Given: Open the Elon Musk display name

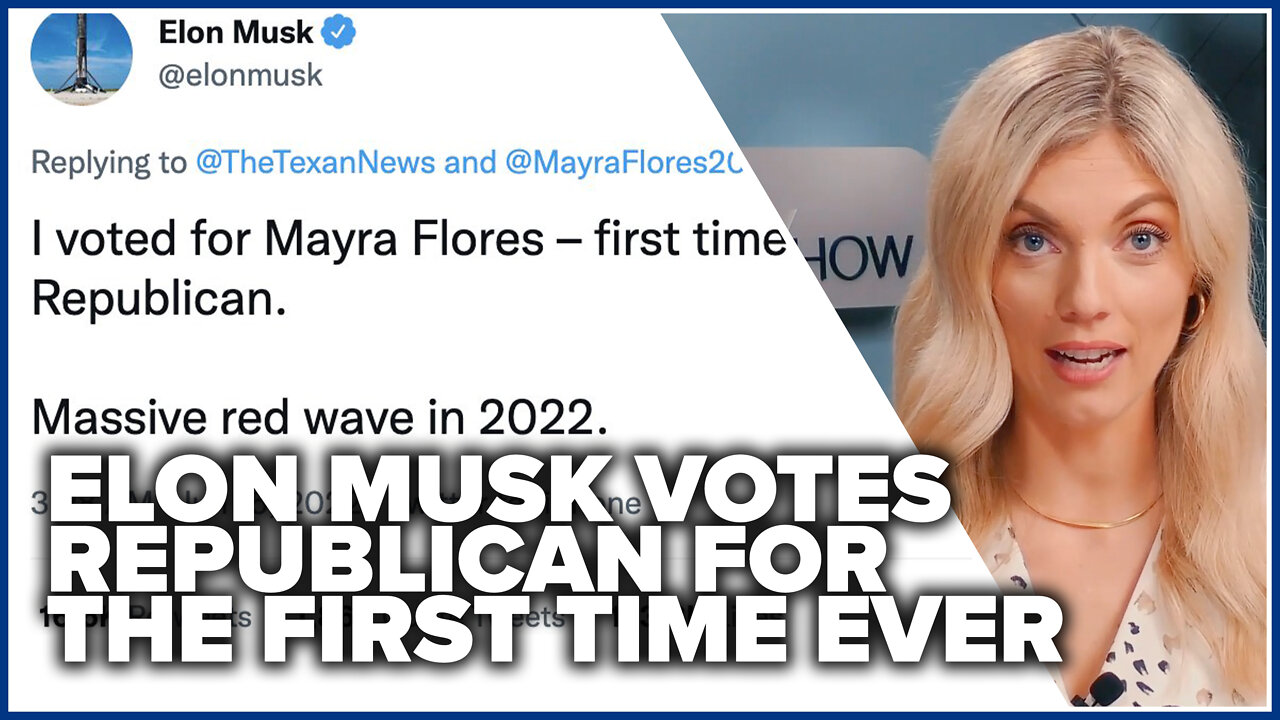Looking at the screenshot, I should coord(238,33).
